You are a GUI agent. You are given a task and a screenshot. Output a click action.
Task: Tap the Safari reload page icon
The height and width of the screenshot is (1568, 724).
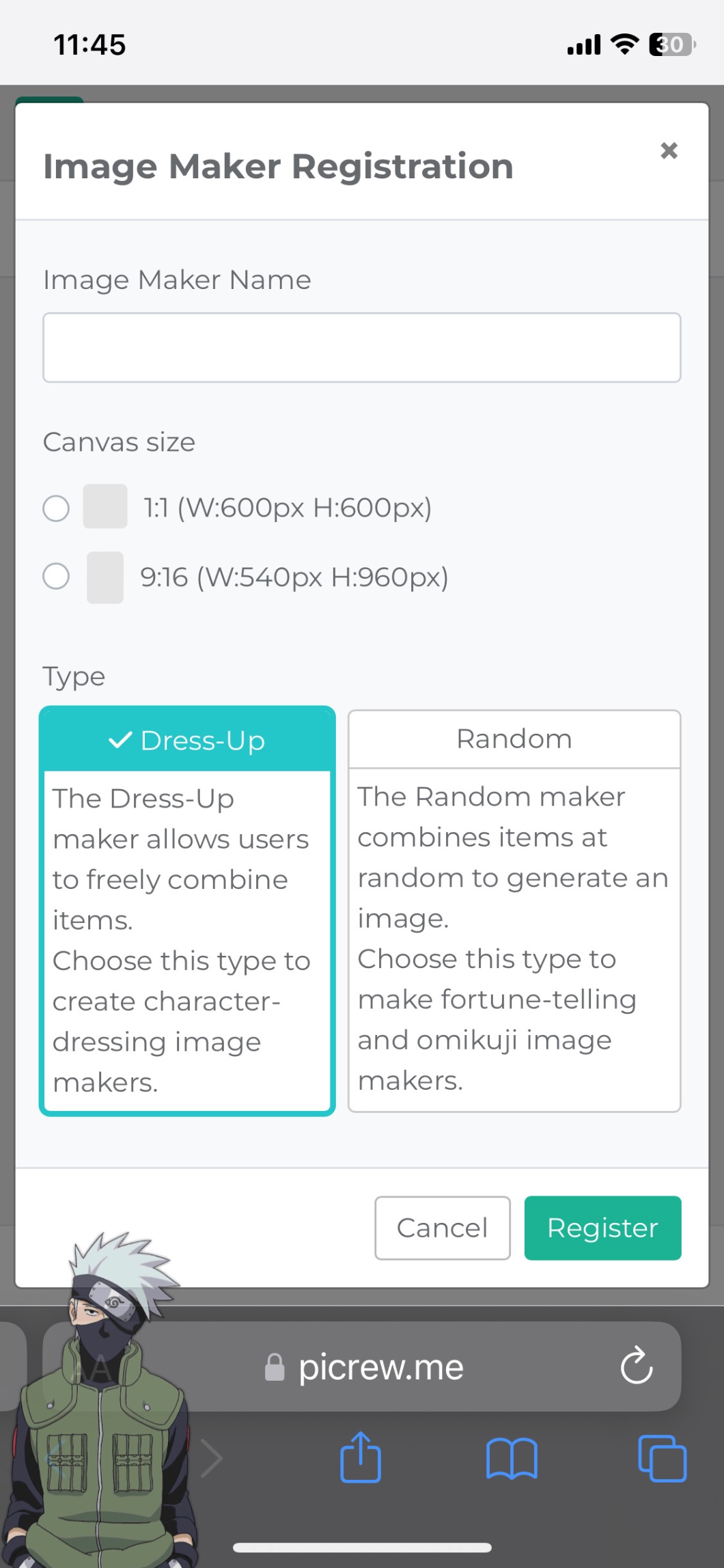coord(636,1365)
